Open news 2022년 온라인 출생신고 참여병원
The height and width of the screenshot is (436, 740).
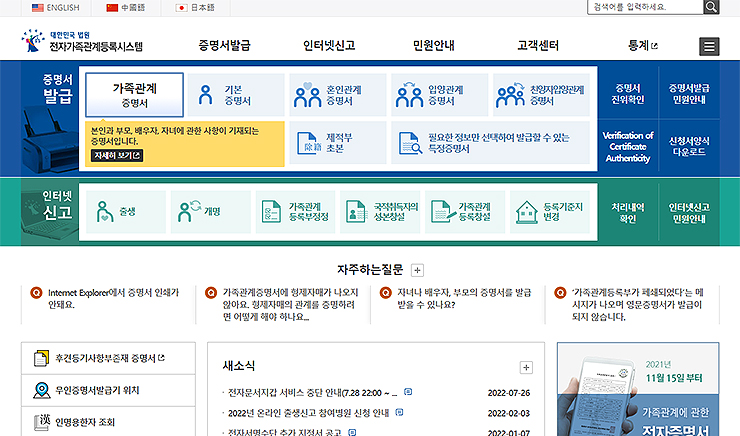coord(309,413)
